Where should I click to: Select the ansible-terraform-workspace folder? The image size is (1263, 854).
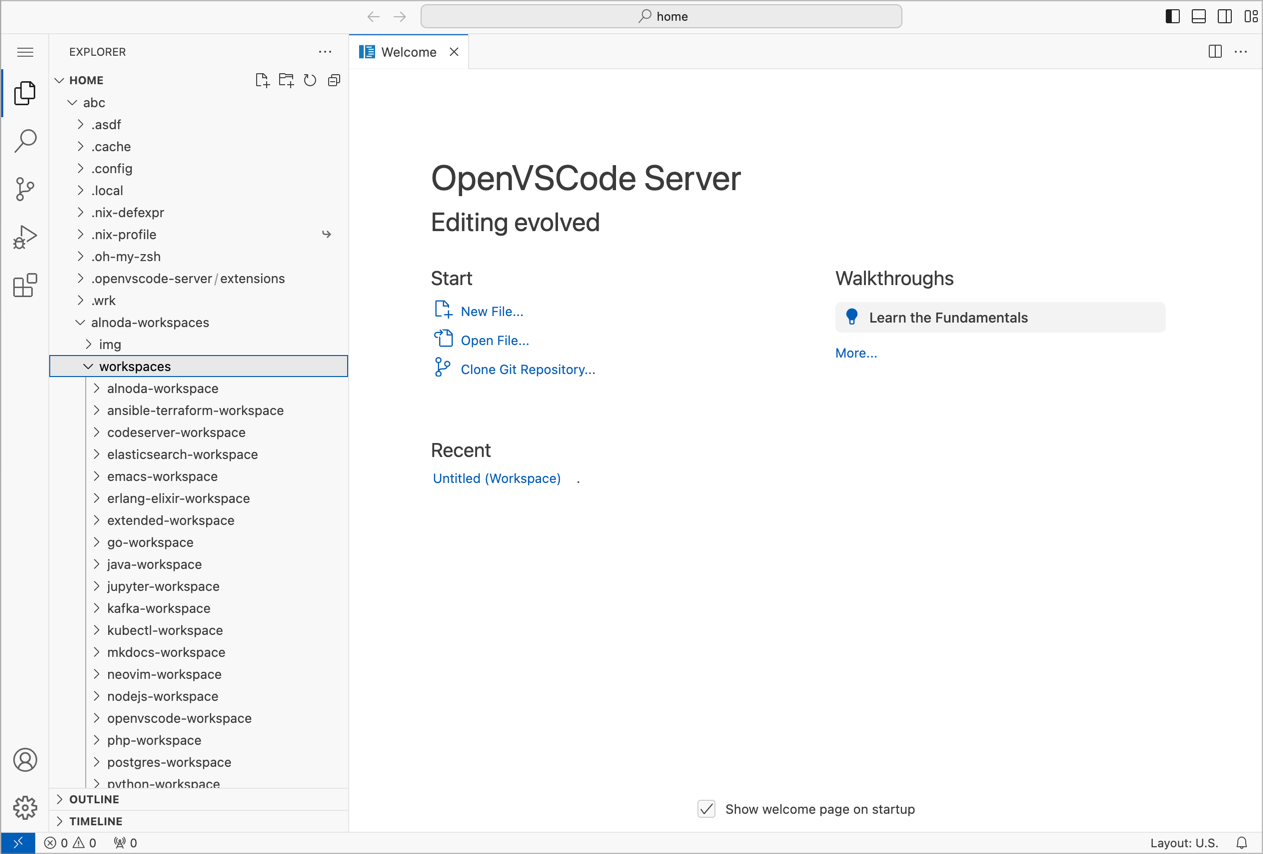pos(199,411)
